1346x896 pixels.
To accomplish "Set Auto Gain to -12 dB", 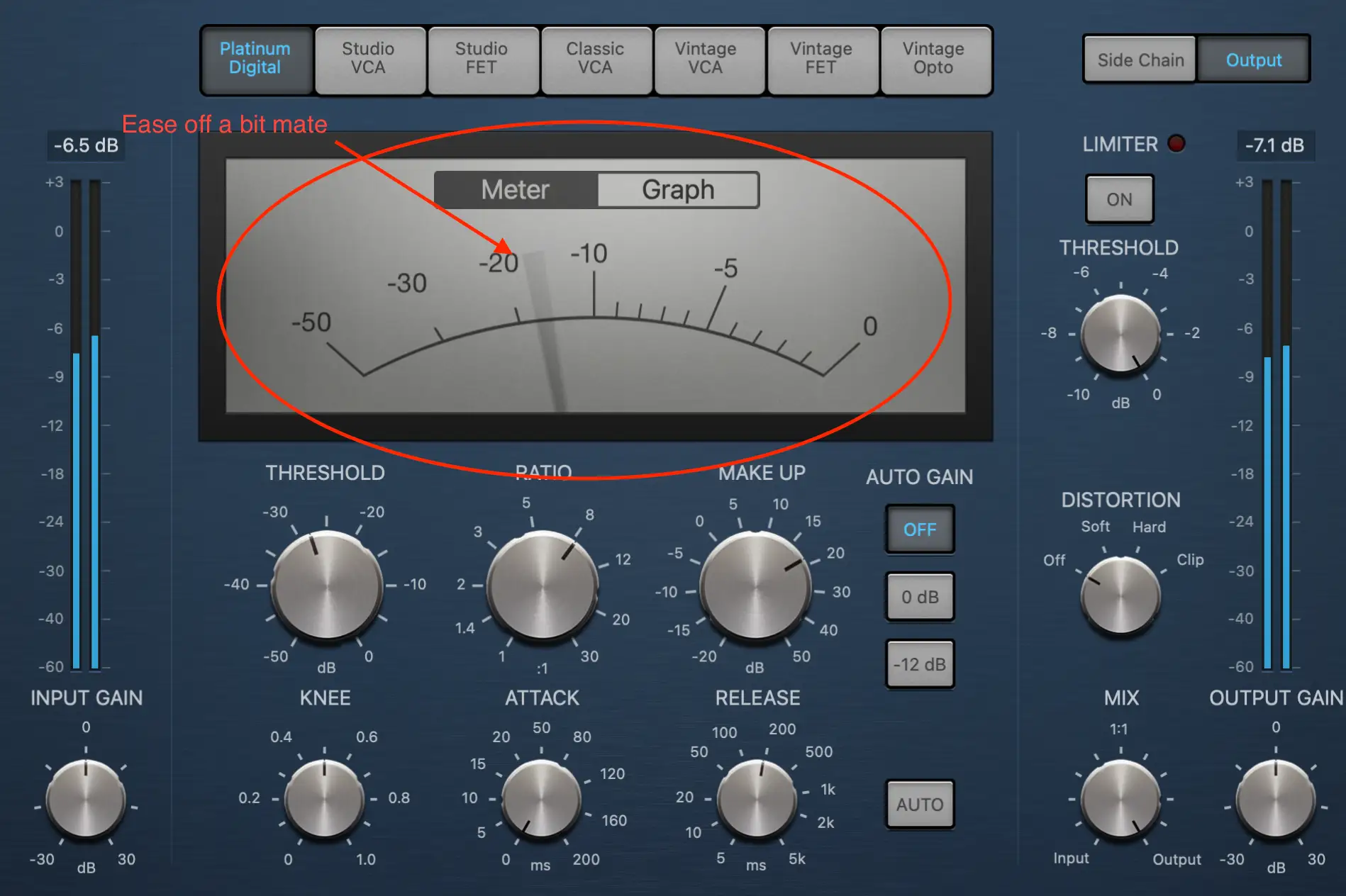I will coord(920,664).
